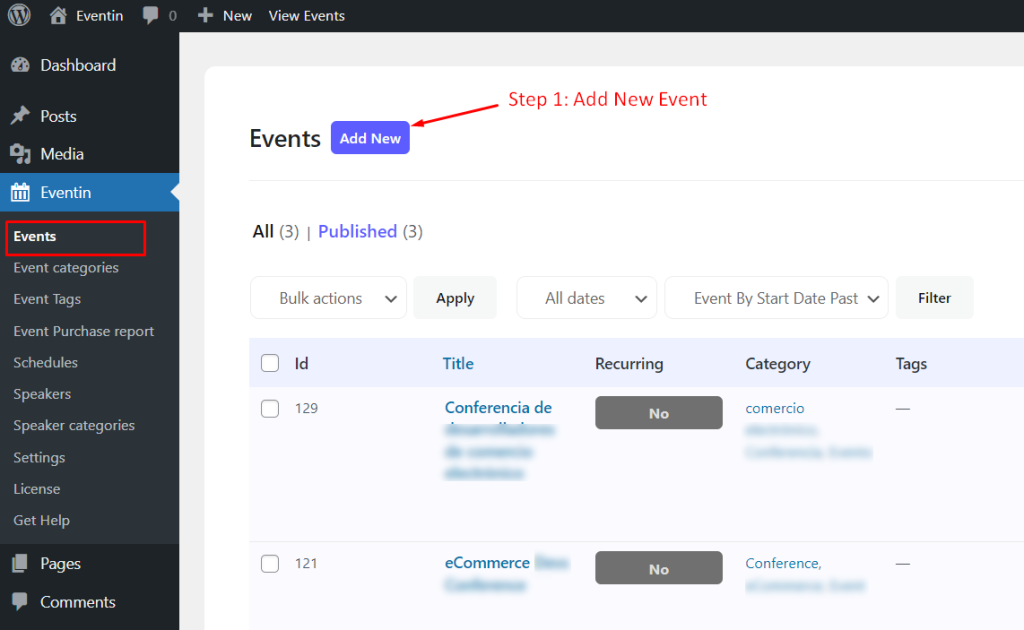Image resolution: width=1024 pixels, height=630 pixels.
Task: Check the box for event 121
Action: coord(270,563)
